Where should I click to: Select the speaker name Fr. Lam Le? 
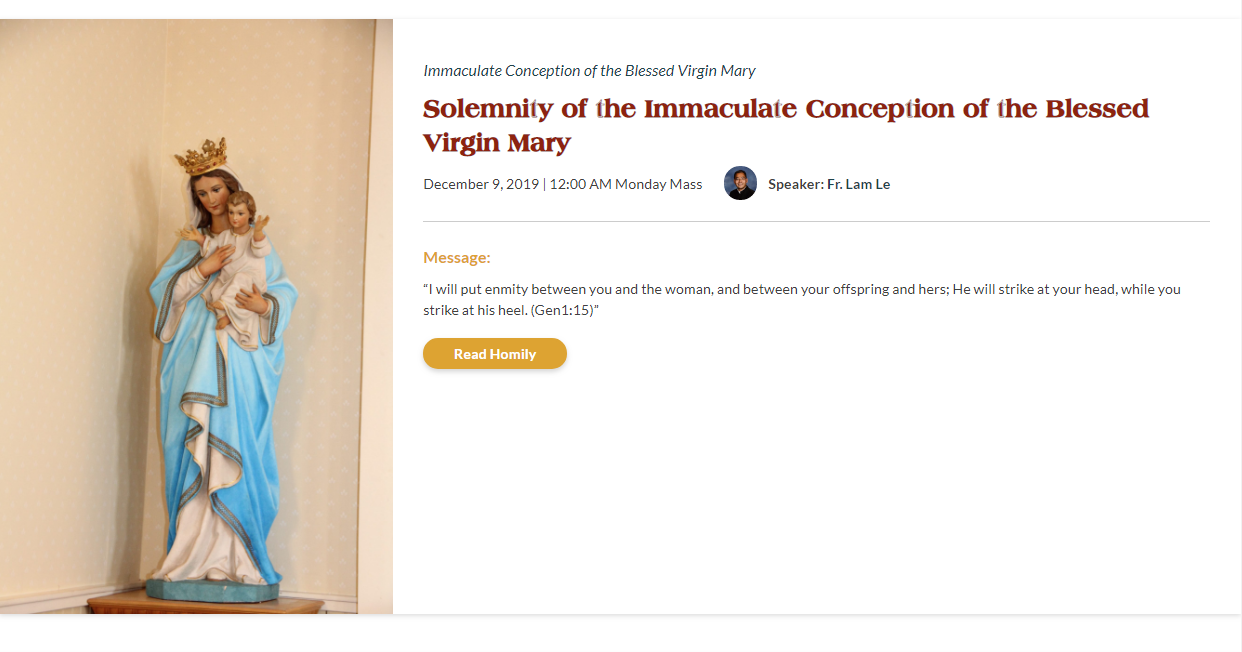pyautogui.click(x=858, y=184)
